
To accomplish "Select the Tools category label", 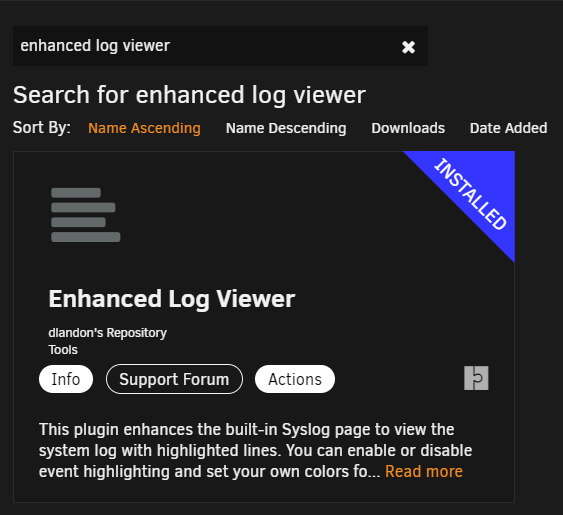I will [63, 350].
